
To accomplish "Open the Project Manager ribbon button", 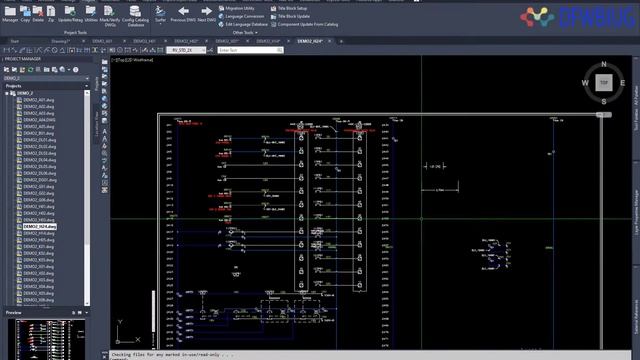I will [10, 14].
